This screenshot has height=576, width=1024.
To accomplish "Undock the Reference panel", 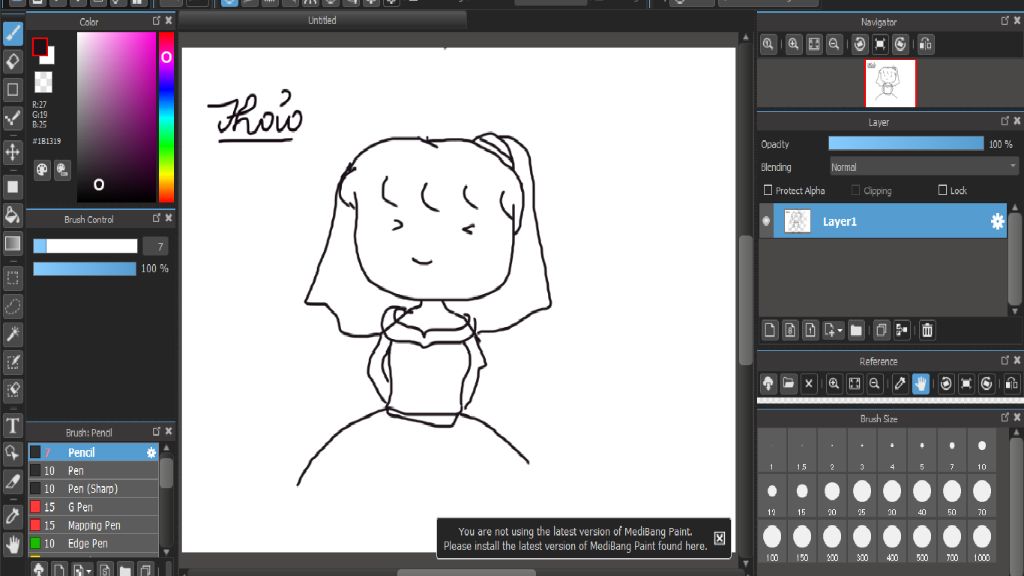I will [x=1005, y=360].
